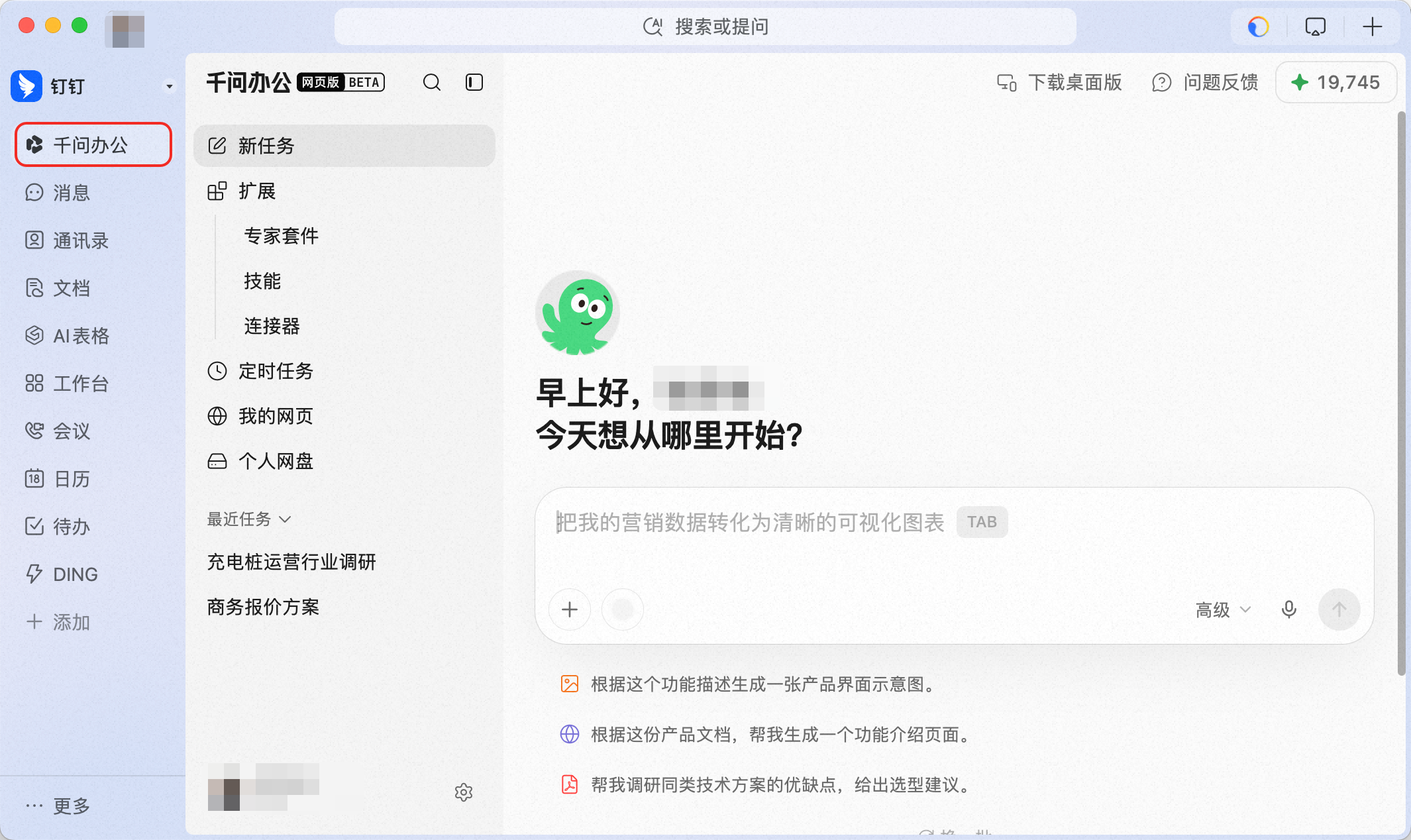Open 连接器 connectors

272,326
